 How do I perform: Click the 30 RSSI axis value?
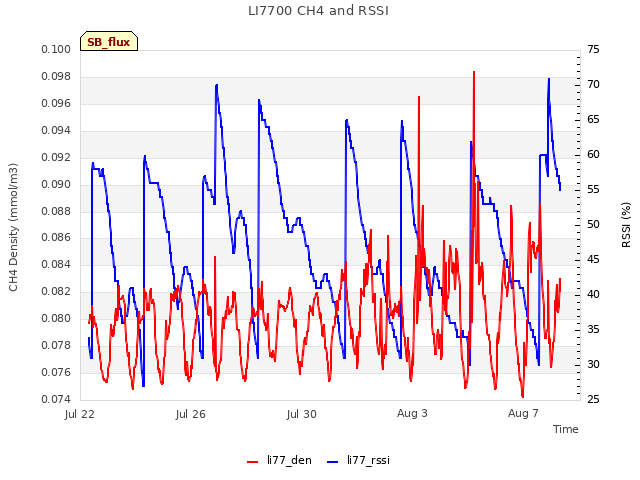click(x=593, y=364)
